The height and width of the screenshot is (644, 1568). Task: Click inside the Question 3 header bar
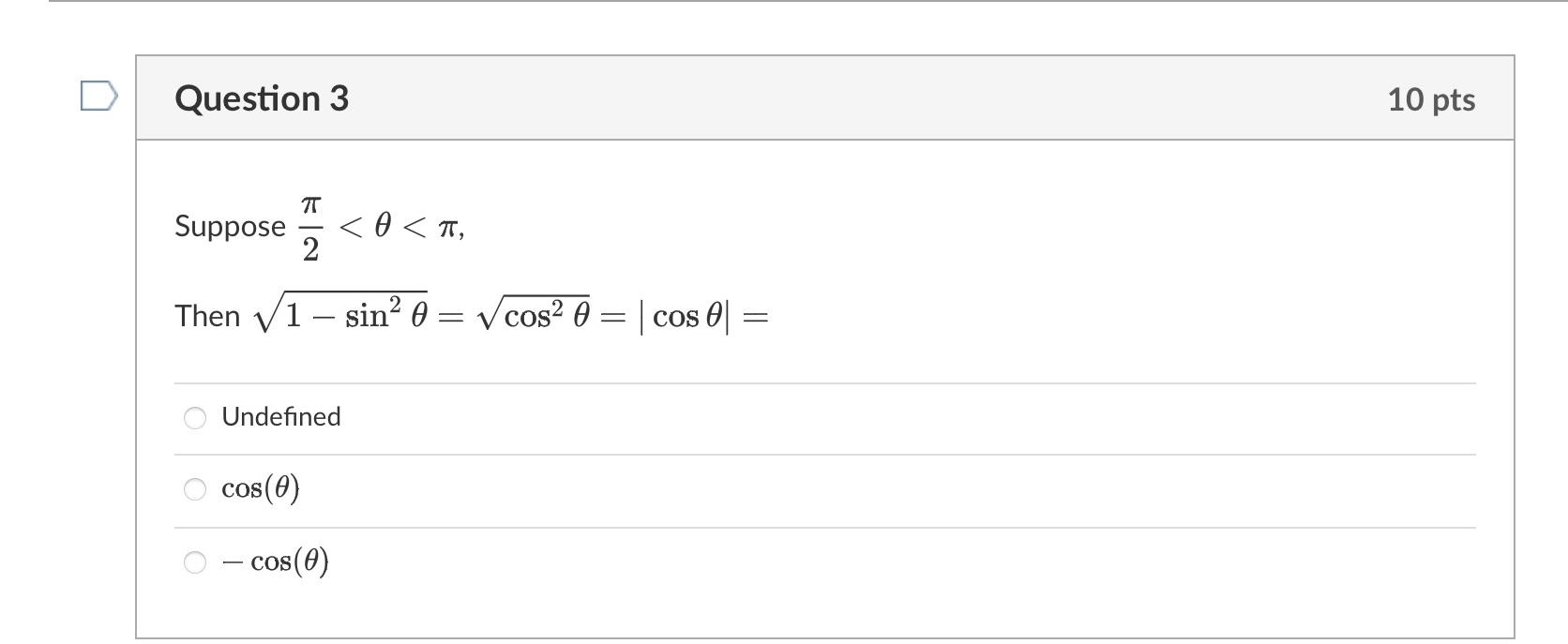(x=750, y=97)
